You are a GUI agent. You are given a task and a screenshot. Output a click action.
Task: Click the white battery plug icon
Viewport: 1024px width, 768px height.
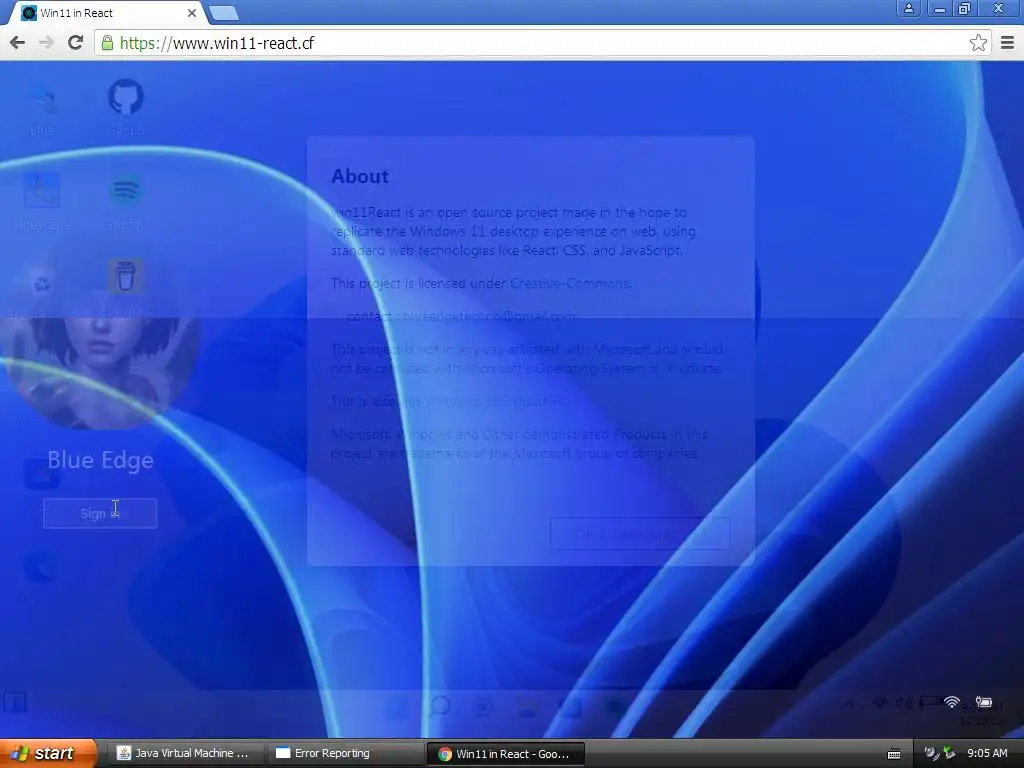(984, 702)
